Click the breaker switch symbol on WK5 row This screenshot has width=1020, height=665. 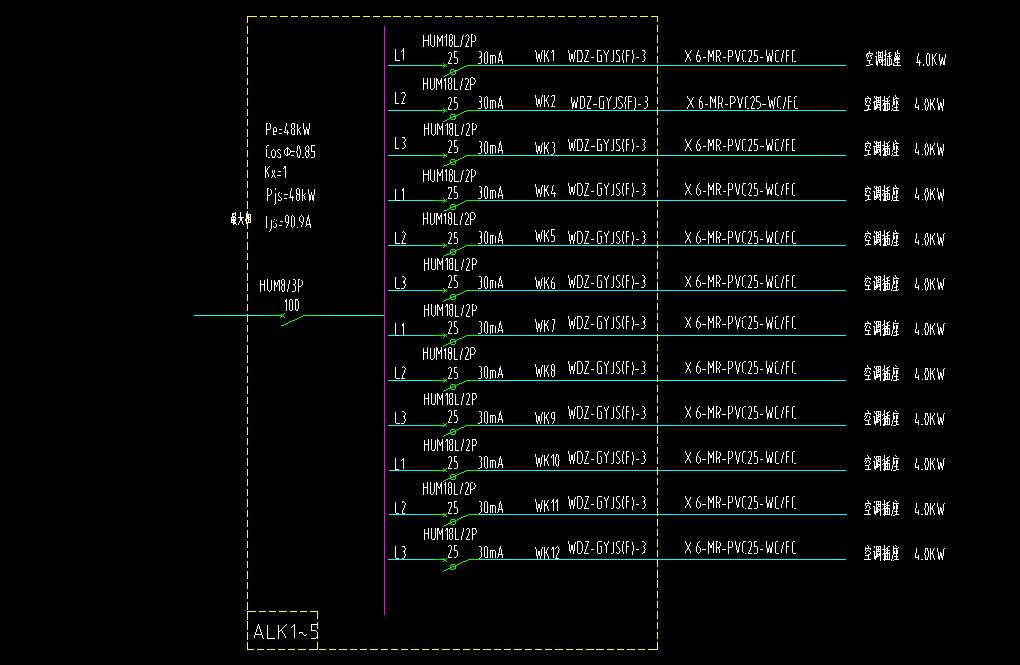[x=456, y=249]
